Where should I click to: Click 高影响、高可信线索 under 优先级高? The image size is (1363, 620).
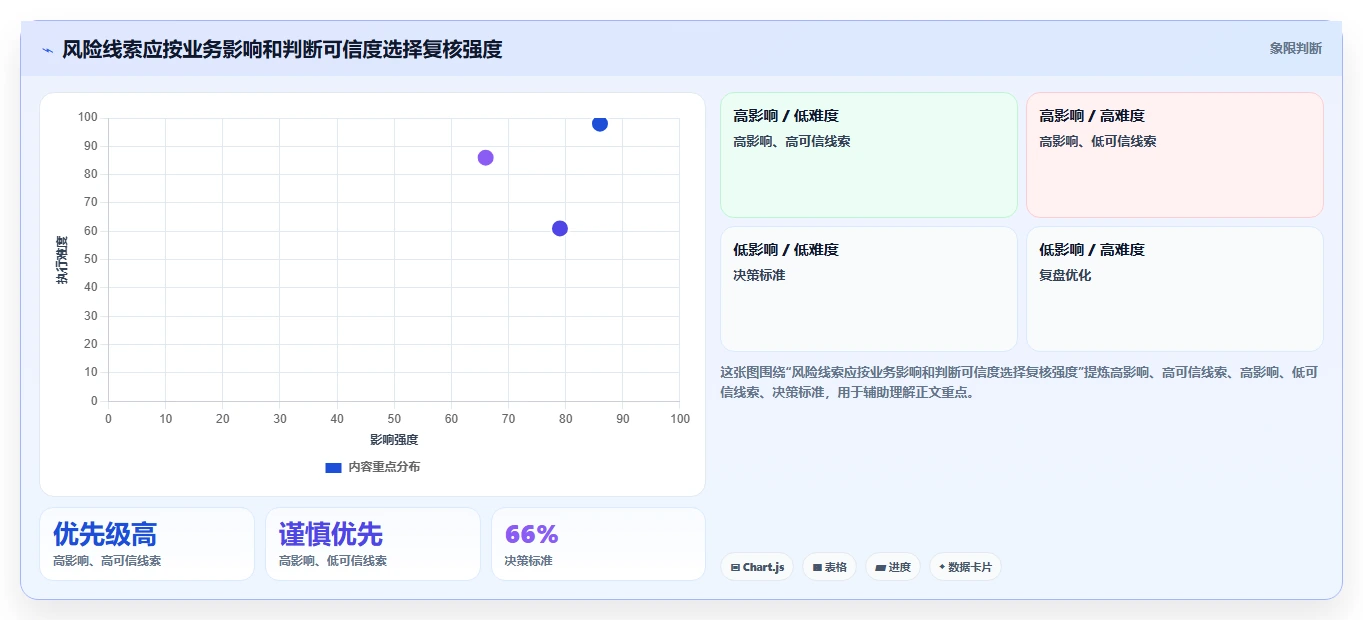pyautogui.click(x=107, y=561)
